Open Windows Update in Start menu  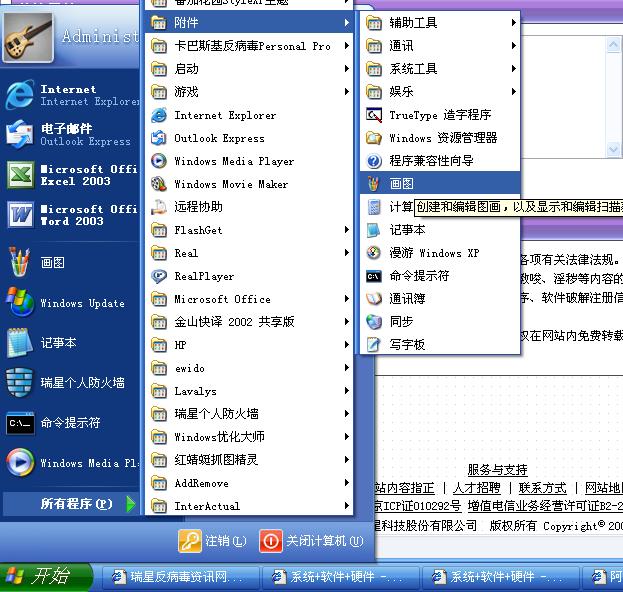[70, 303]
